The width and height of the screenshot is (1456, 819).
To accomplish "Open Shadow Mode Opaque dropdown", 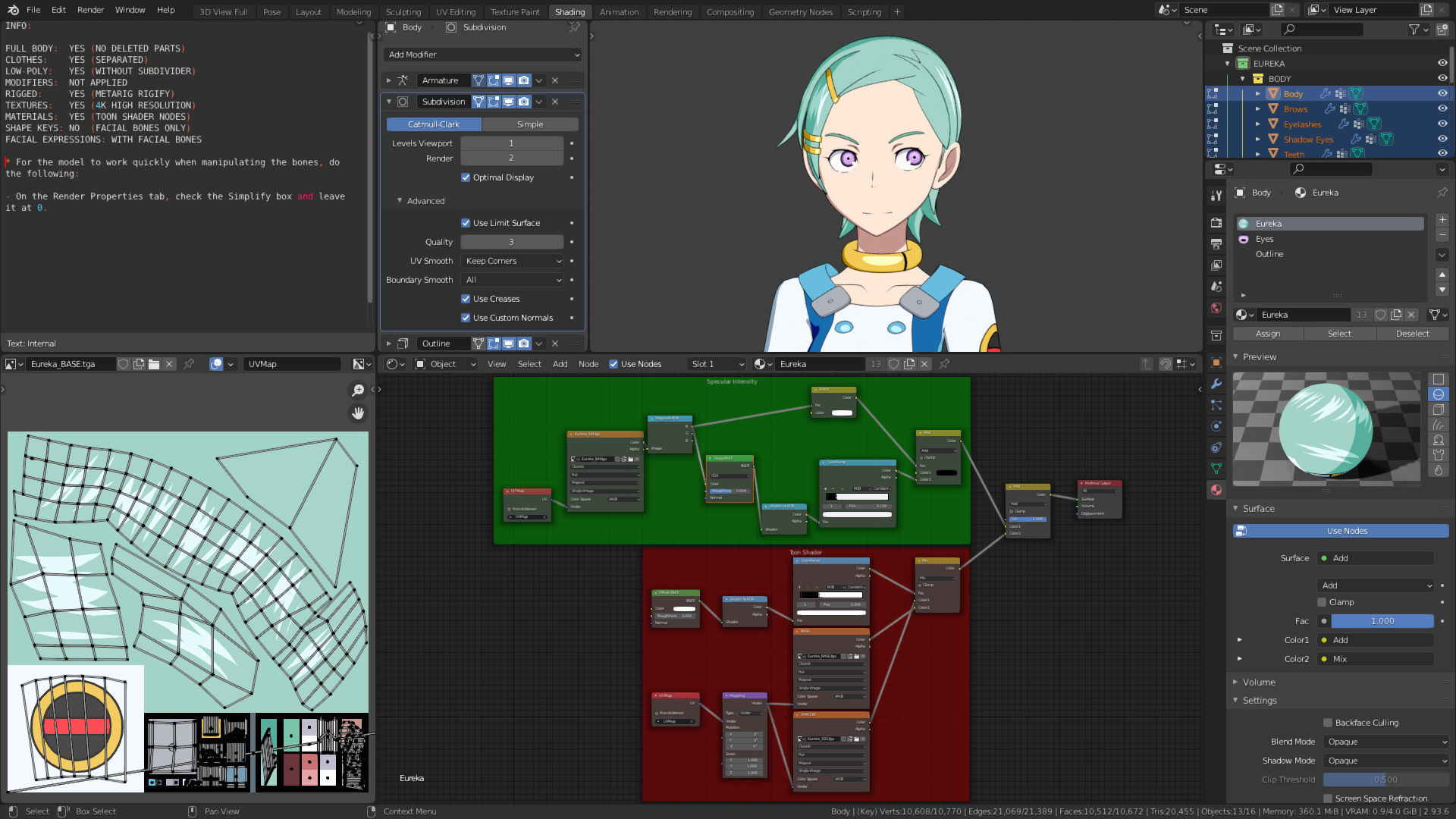I will (x=1386, y=761).
